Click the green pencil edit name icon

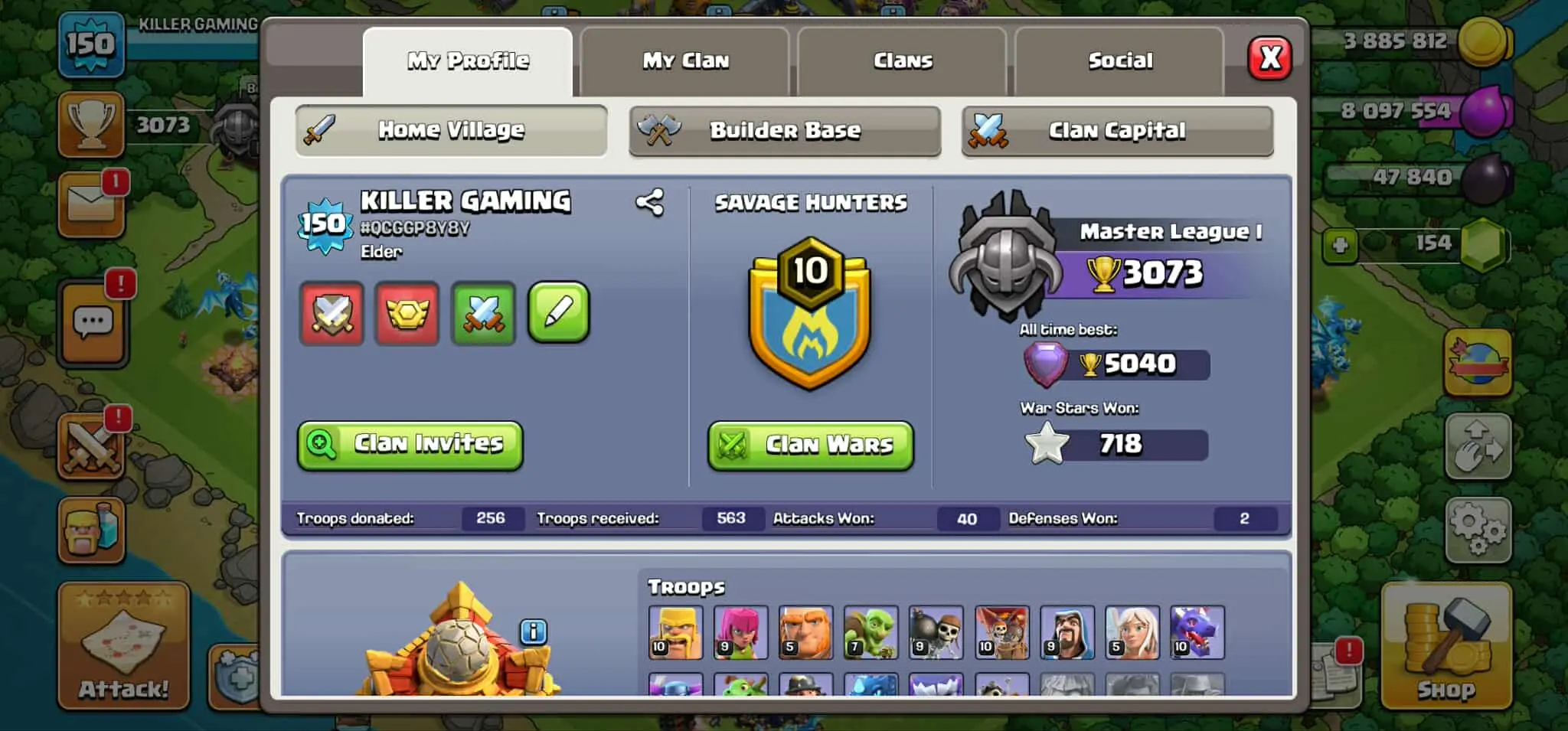558,312
